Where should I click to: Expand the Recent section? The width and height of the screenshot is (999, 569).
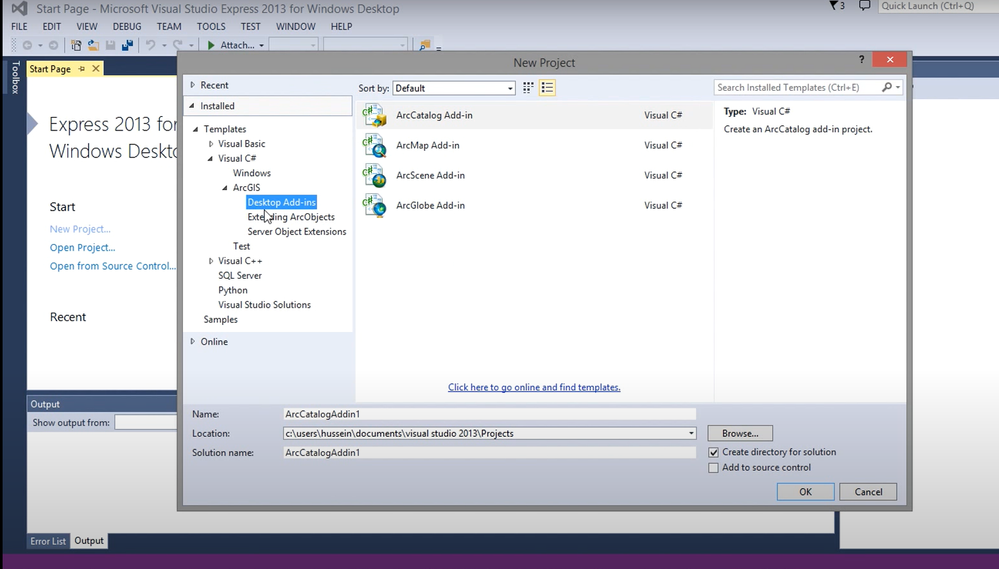(x=192, y=85)
